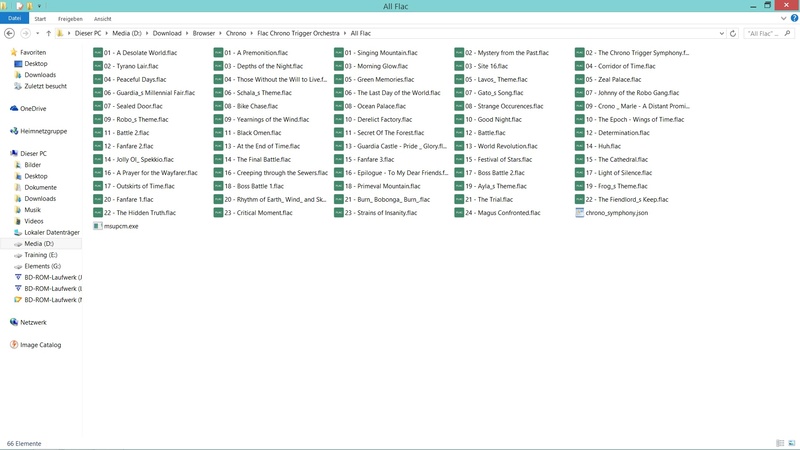Select 08 - Ocean Palace.flac file icon

339,106
